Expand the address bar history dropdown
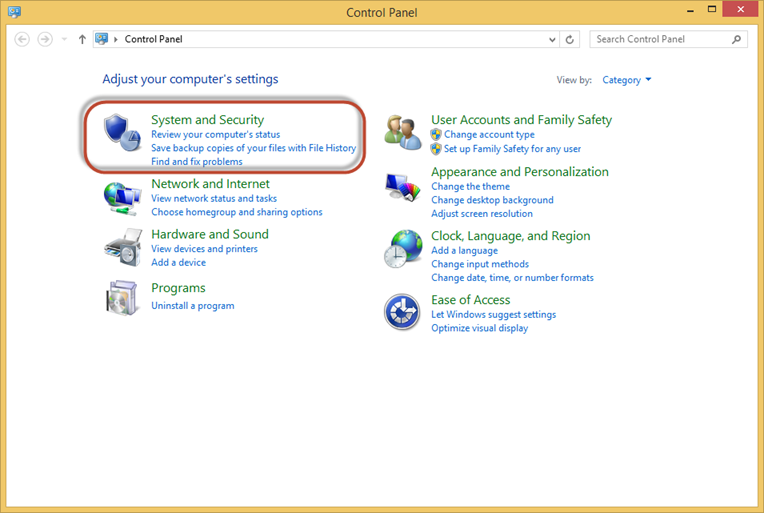Image resolution: width=764 pixels, height=513 pixels. [552, 39]
